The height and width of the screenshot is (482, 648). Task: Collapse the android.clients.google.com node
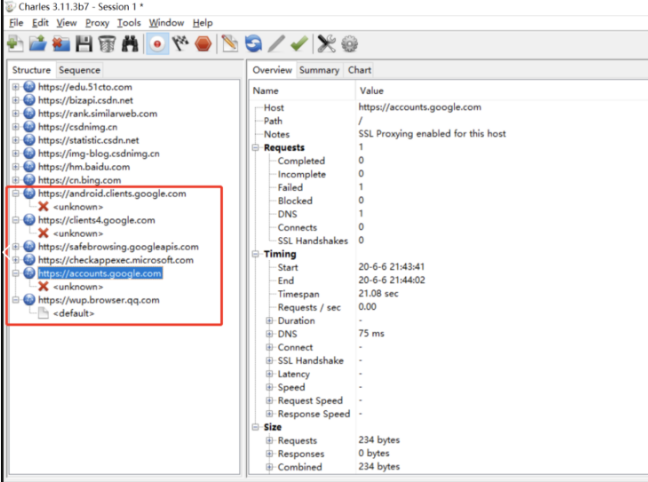[16, 193]
